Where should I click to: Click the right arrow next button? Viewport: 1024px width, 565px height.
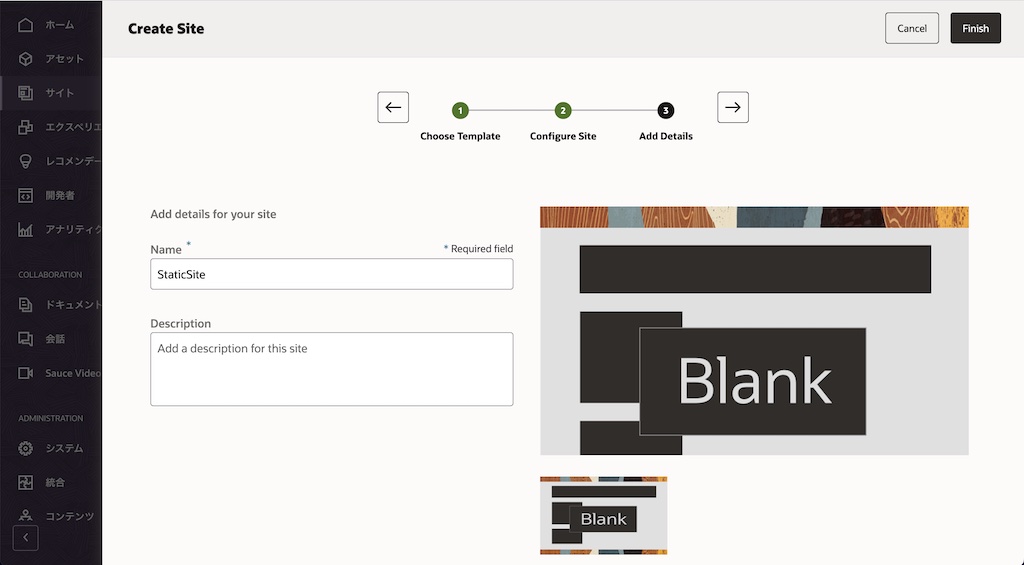(733, 107)
